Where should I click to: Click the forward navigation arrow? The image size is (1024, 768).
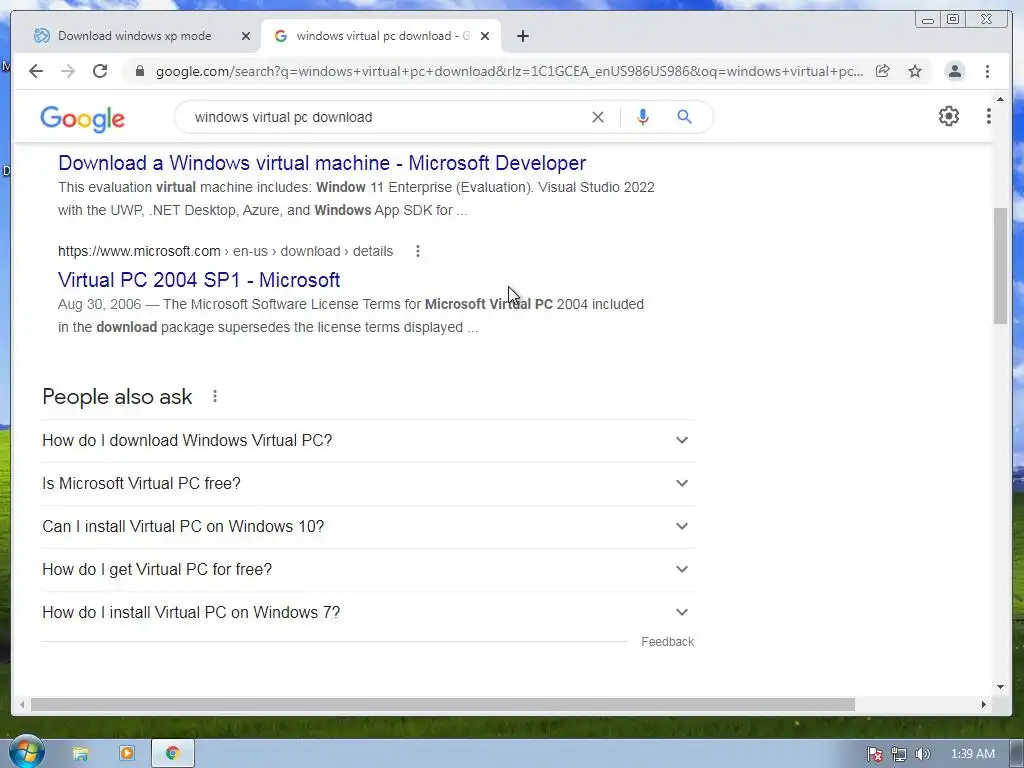point(68,71)
